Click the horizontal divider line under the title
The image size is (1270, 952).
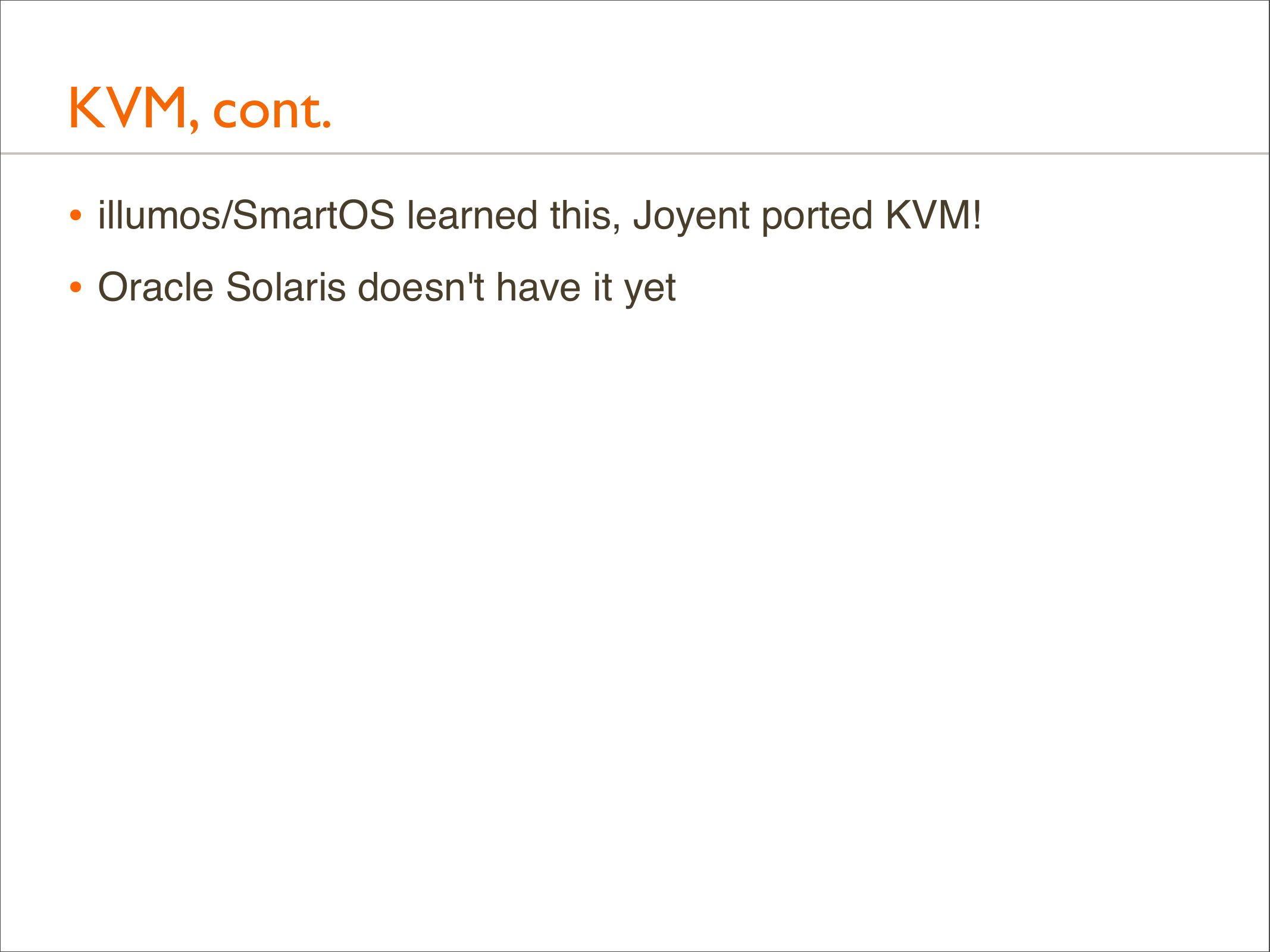(x=635, y=154)
